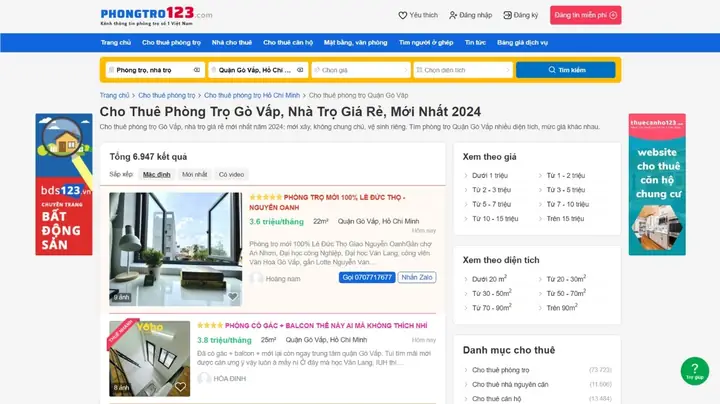Screen dimensions: 720x404
Task: Open the green help bubble icon
Action: (695, 371)
